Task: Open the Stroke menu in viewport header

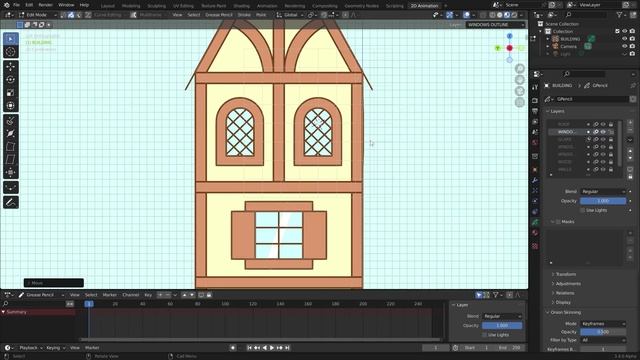Action: click(x=244, y=15)
